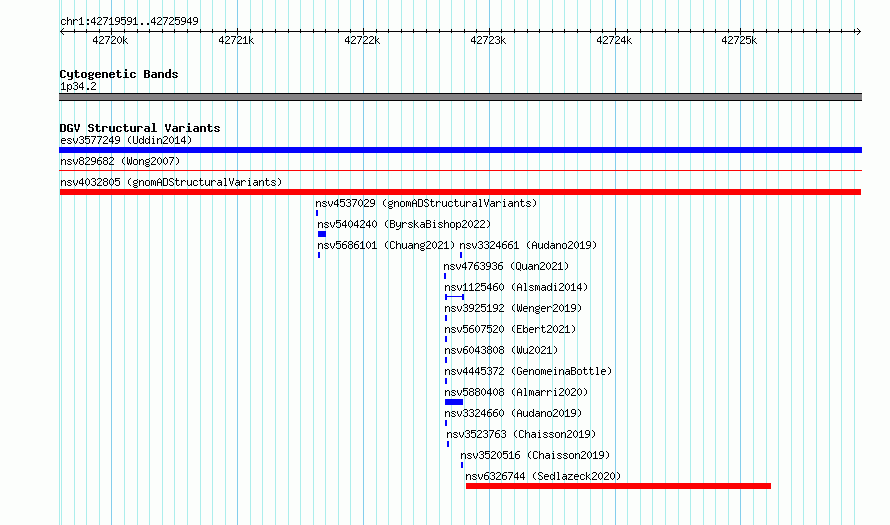Image resolution: width=890 pixels, height=525 pixels.
Task: Select the nsv5686101 (Chuang2021) label
Action: [x=386, y=245]
